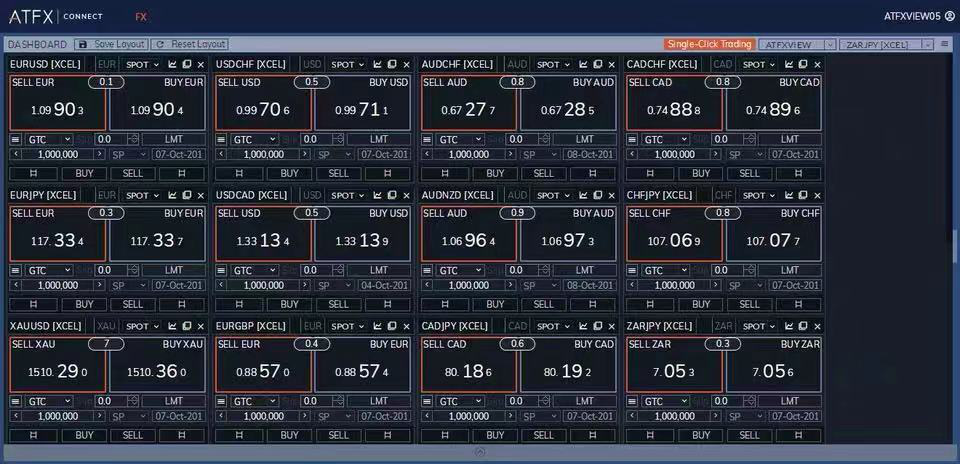Open the hamburger menu in CADCHF panel
Viewport: 960px width, 464px height.
(x=632, y=140)
